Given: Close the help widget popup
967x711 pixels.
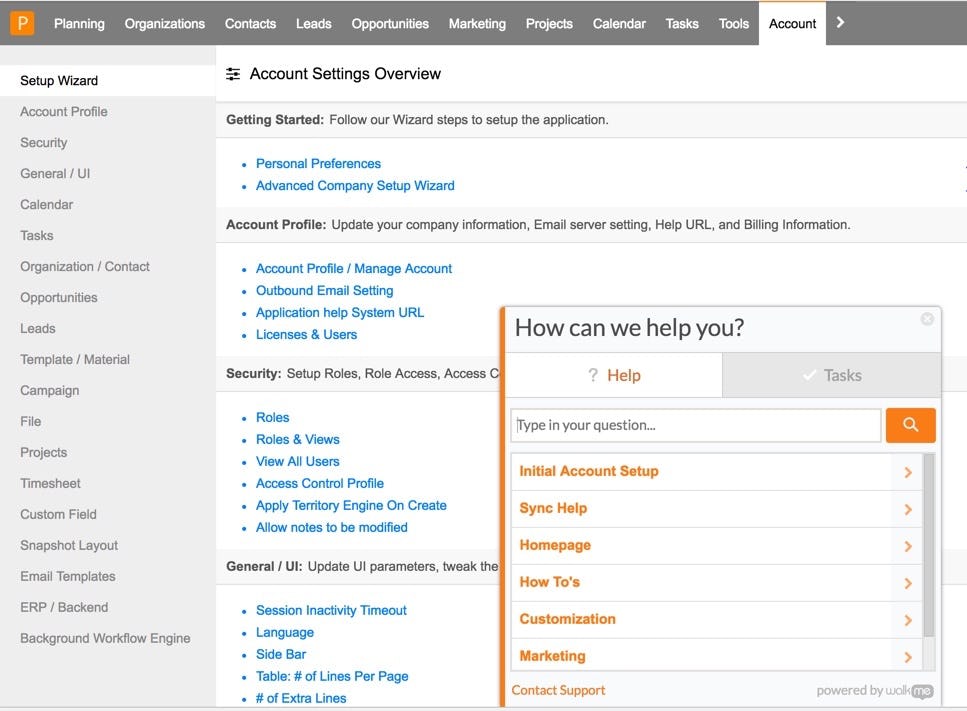Looking at the screenshot, I should (927, 319).
